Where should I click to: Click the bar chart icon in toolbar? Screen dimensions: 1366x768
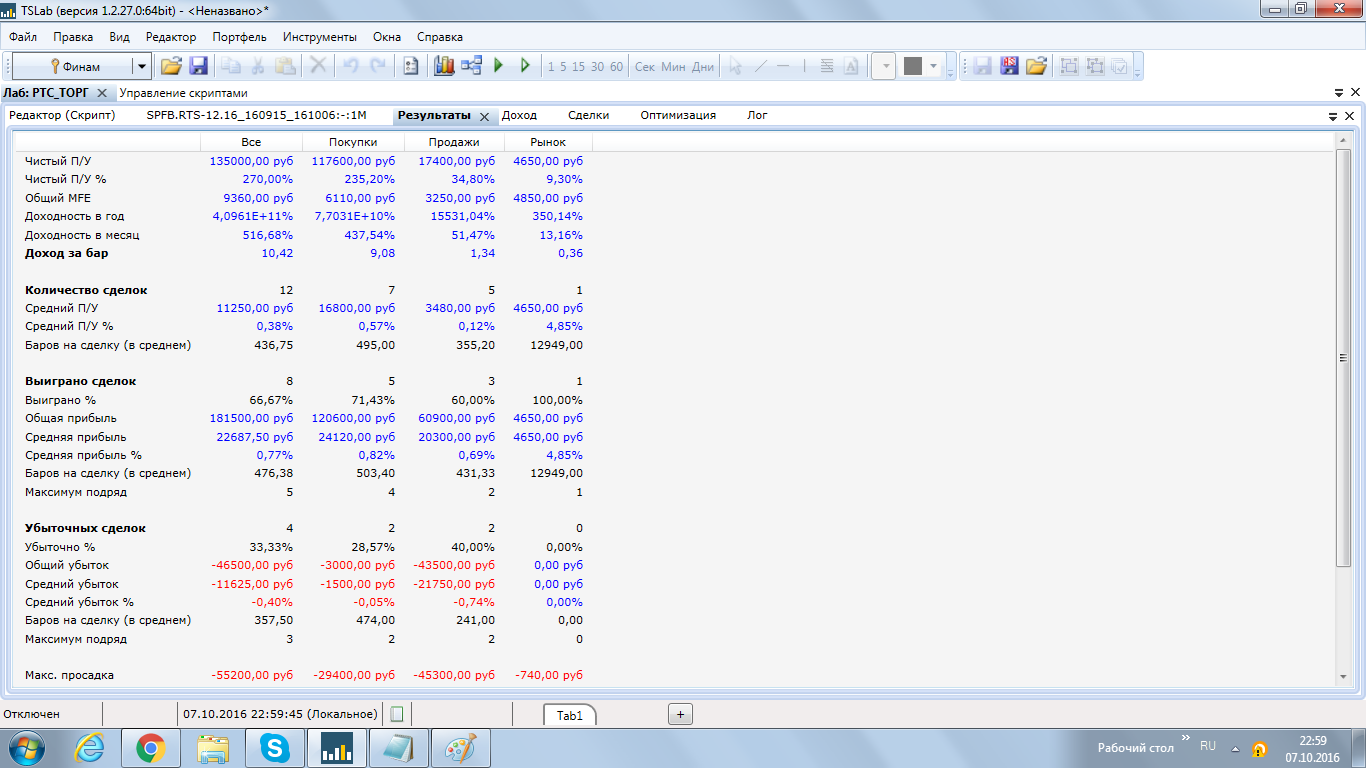tap(444, 66)
